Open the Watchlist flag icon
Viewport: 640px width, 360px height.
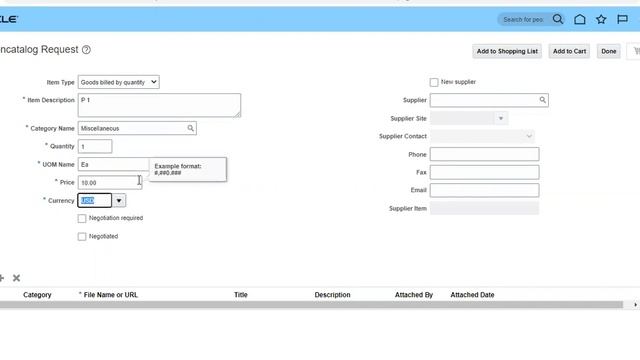point(622,19)
